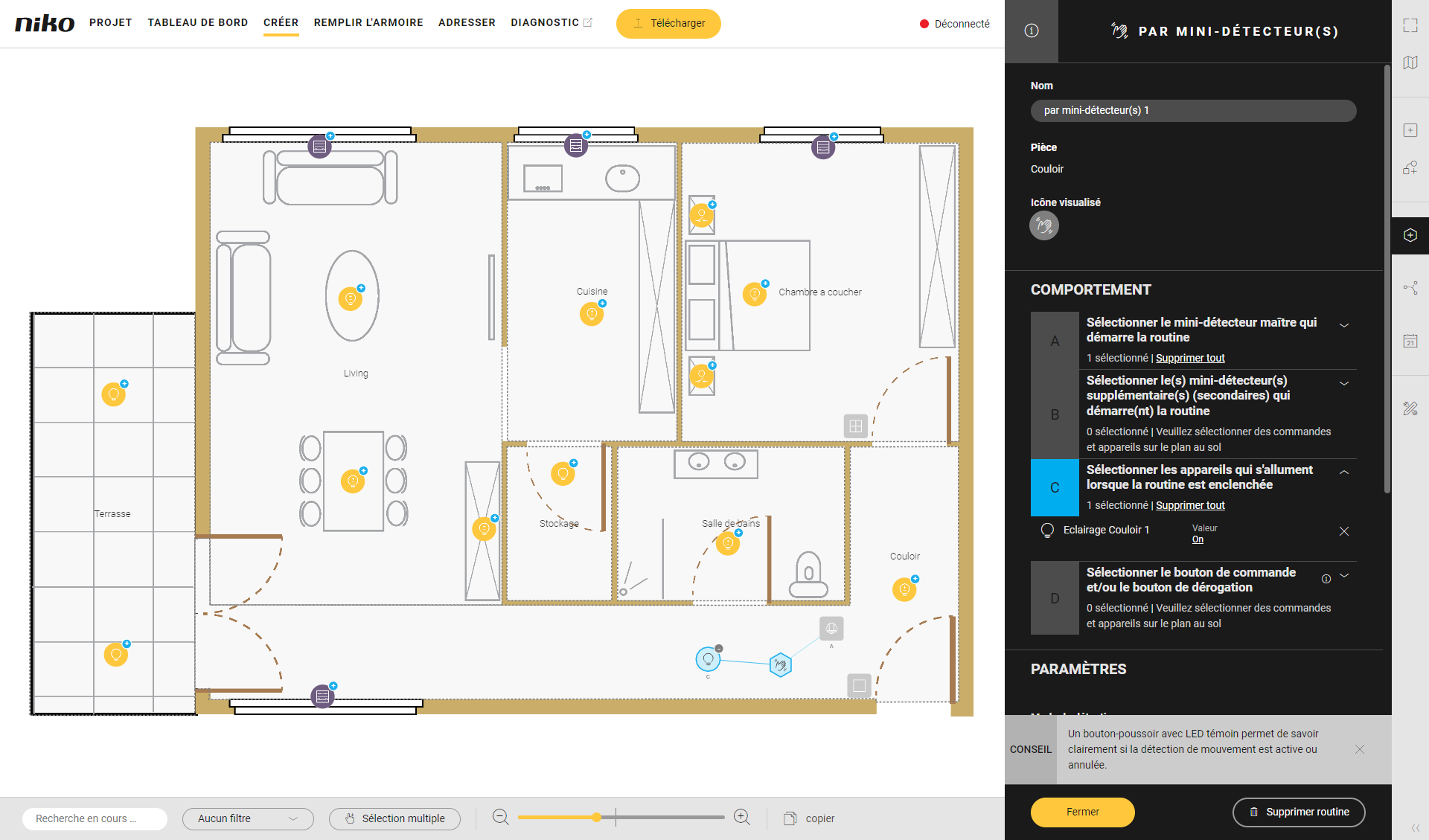Select the lower Terrasse light icon
This screenshot has height=840, width=1429.
click(x=116, y=654)
